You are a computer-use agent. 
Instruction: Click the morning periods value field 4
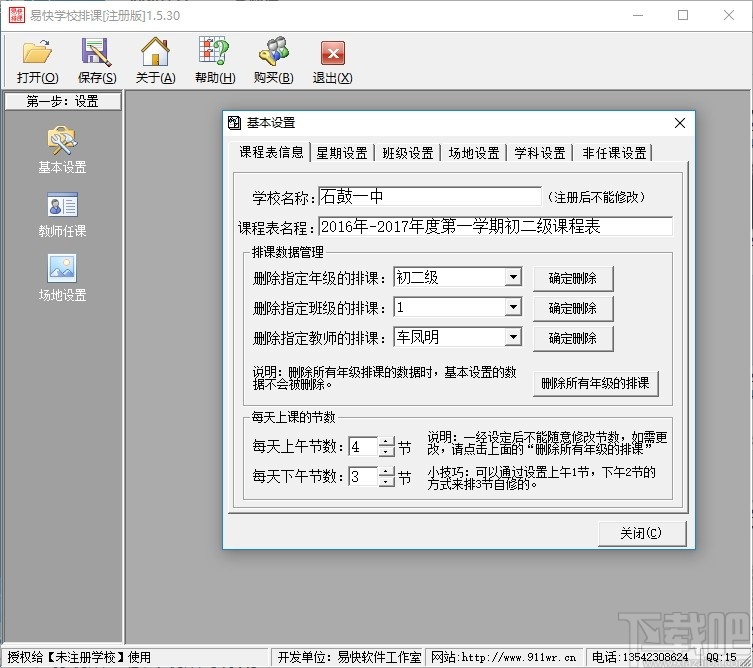point(364,447)
